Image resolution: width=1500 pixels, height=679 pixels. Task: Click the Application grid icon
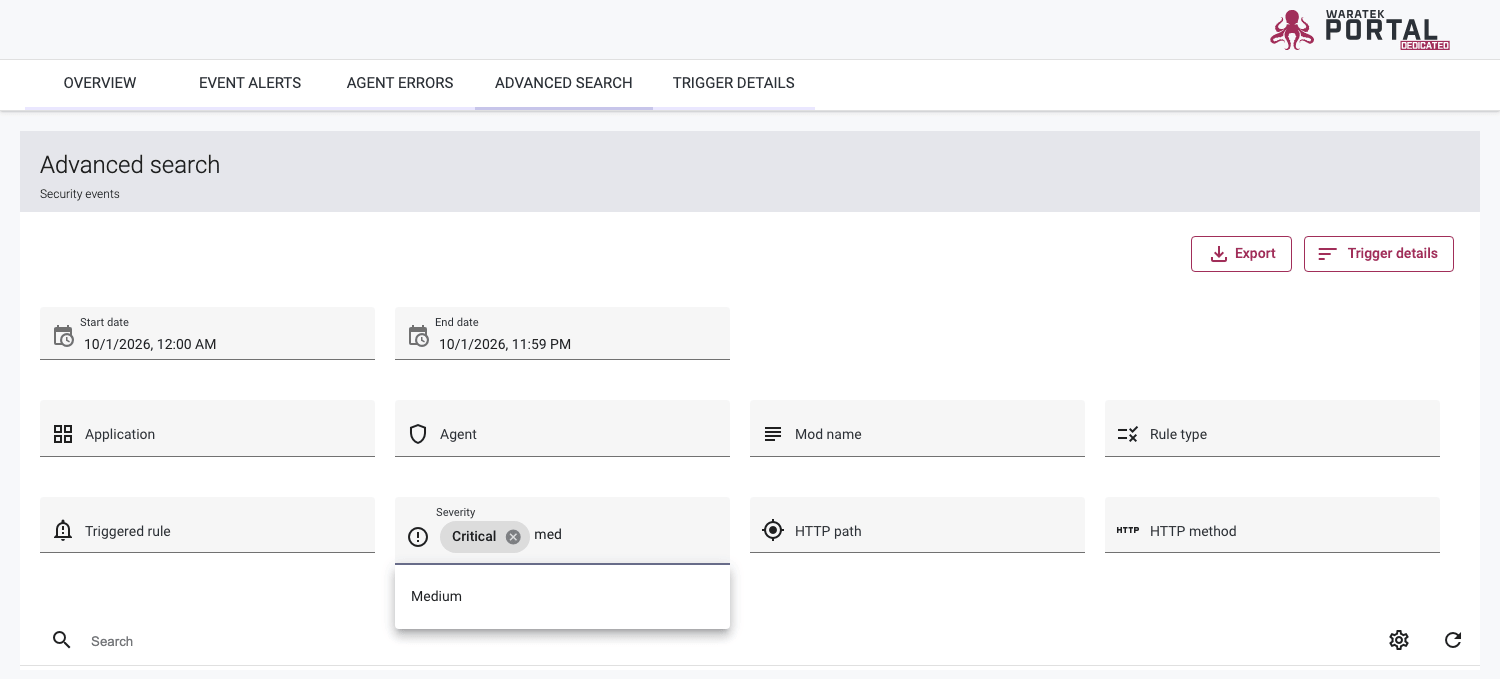point(63,434)
